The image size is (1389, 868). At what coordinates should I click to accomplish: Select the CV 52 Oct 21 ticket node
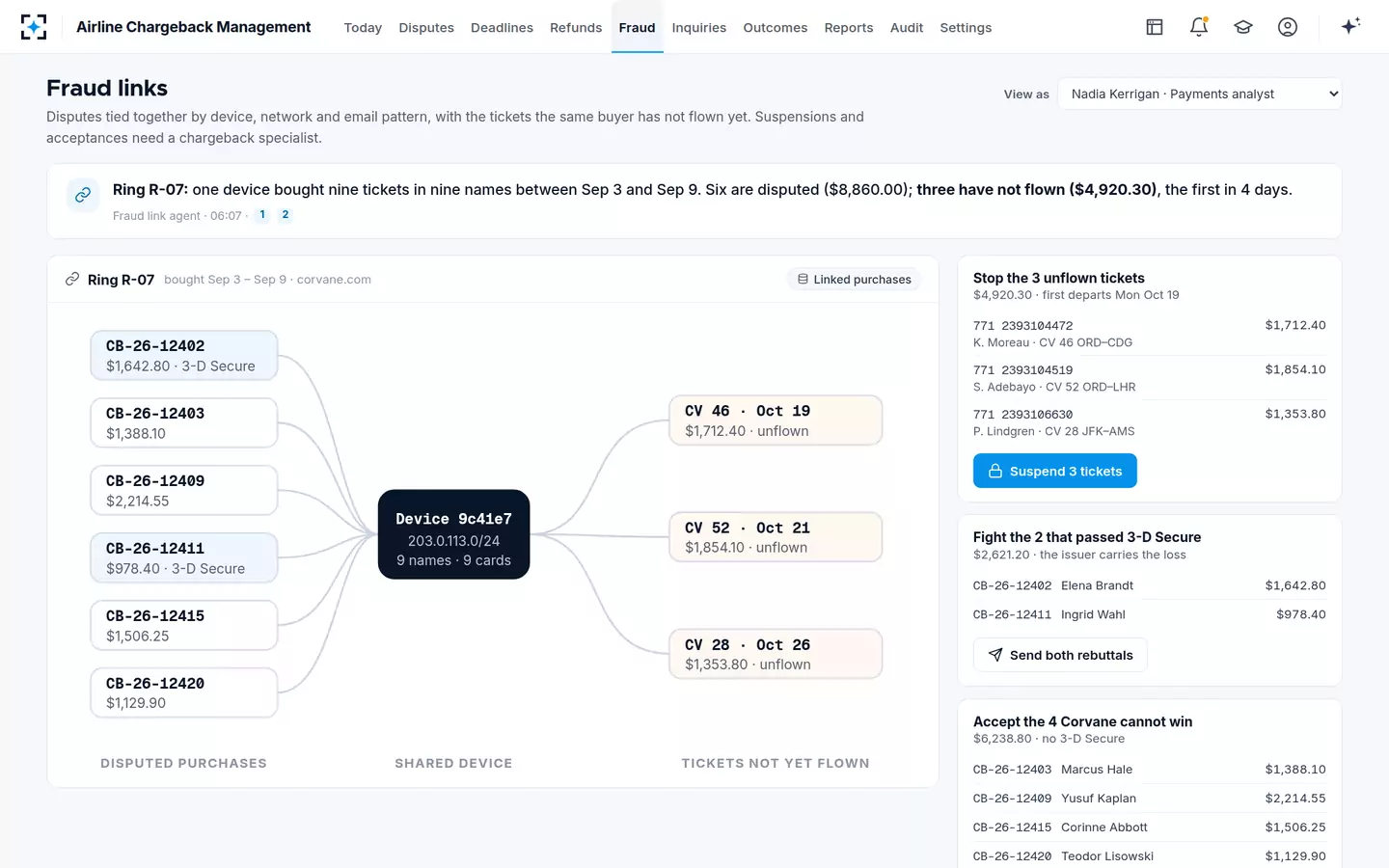pyautogui.click(x=776, y=537)
